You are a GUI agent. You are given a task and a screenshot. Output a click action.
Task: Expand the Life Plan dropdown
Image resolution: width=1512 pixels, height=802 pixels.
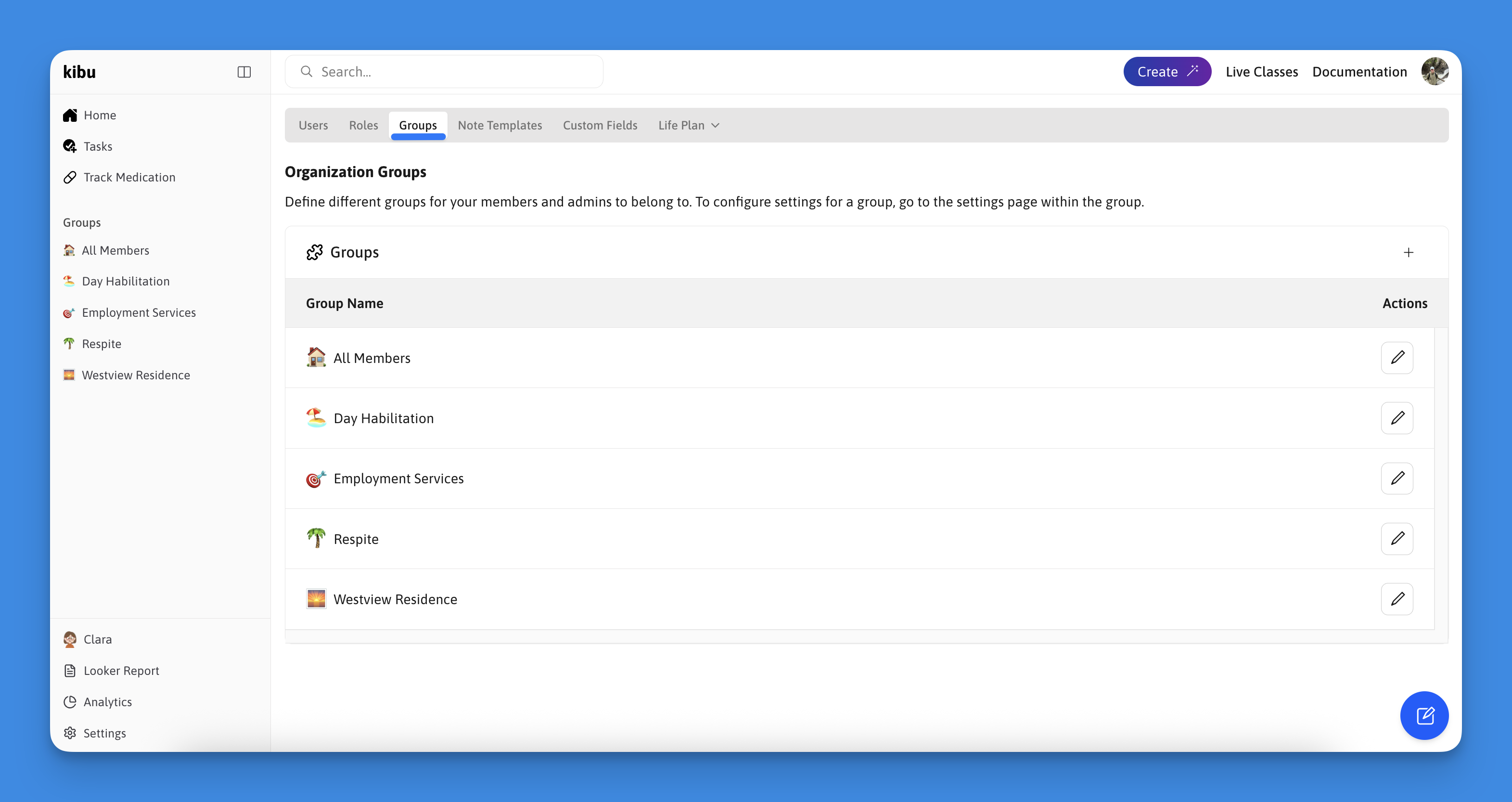point(689,125)
